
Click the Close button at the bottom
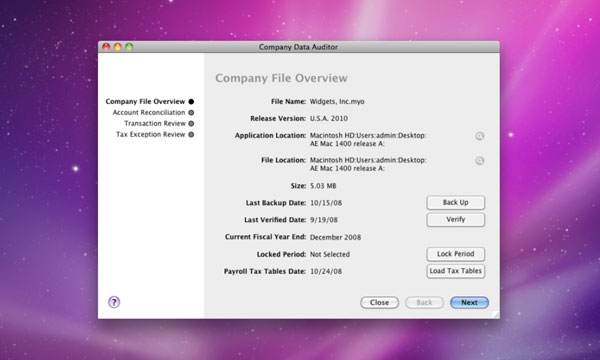click(x=379, y=303)
